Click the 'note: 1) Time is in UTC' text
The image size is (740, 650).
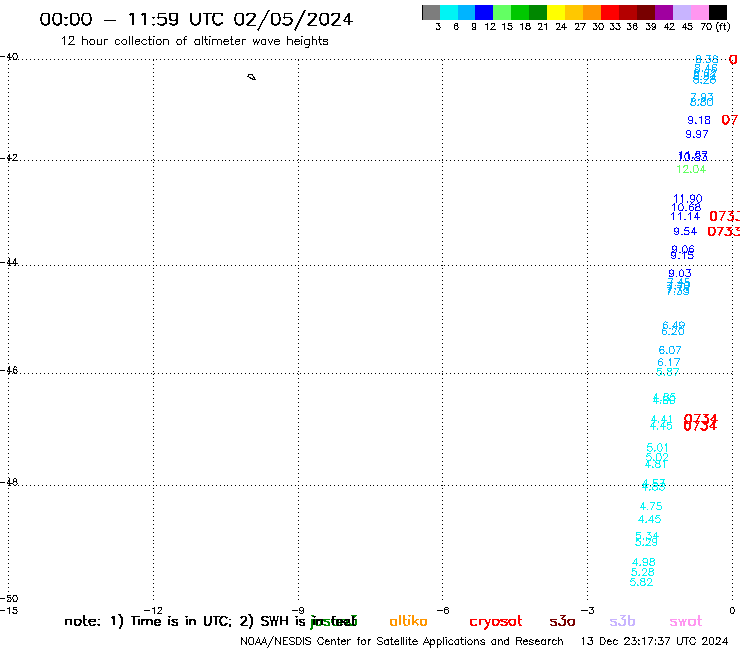pos(148,621)
